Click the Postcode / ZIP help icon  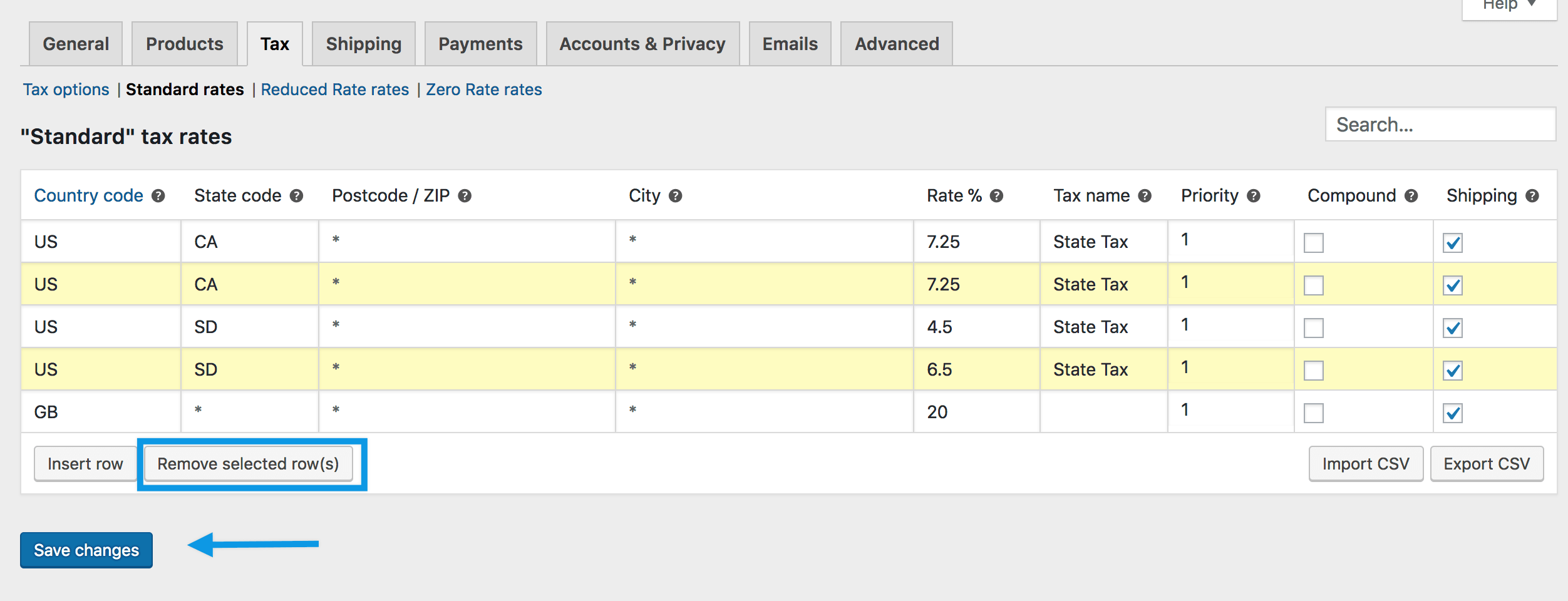tap(465, 196)
